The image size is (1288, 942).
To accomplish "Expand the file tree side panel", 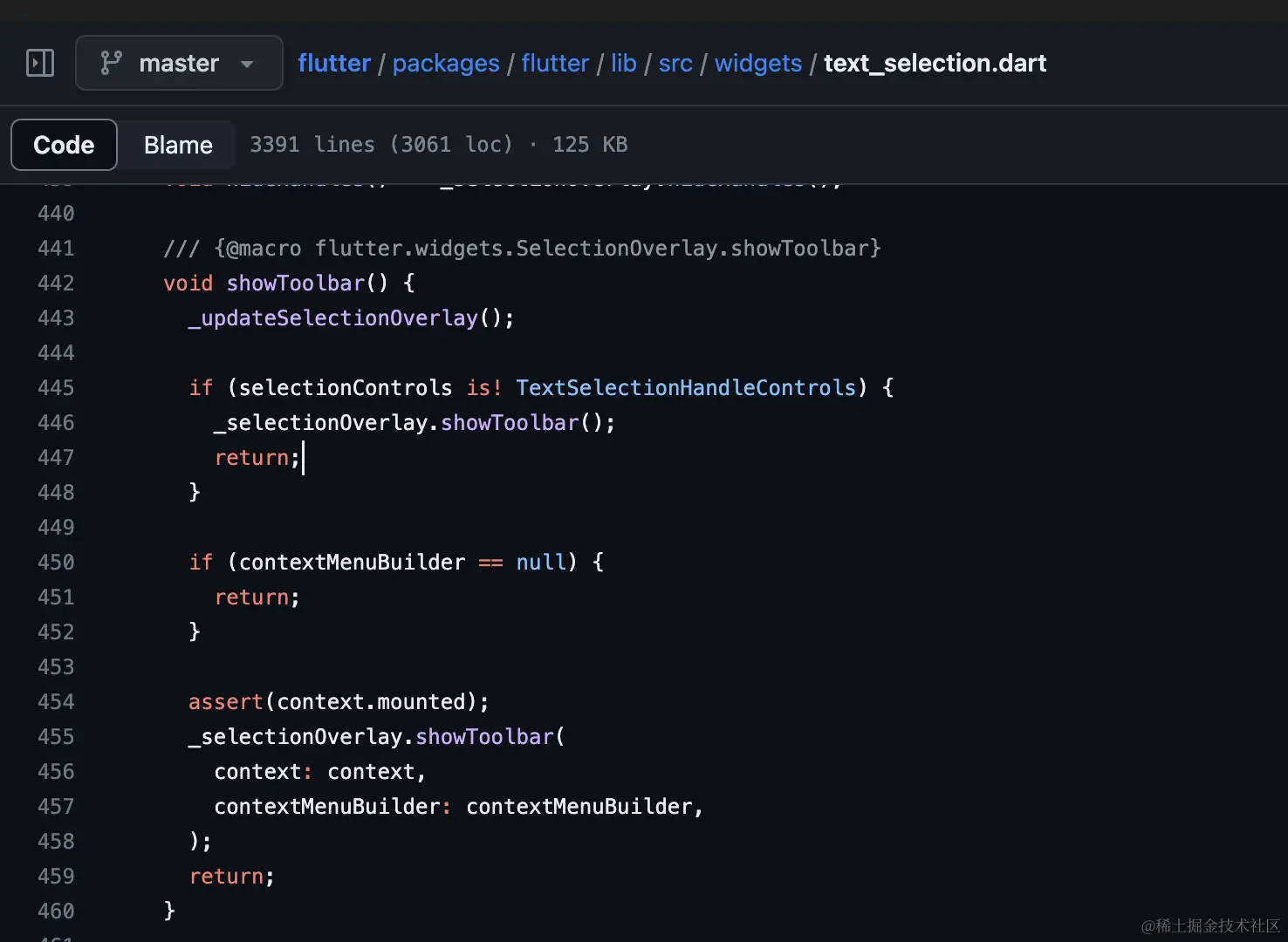I will click(40, 63).
